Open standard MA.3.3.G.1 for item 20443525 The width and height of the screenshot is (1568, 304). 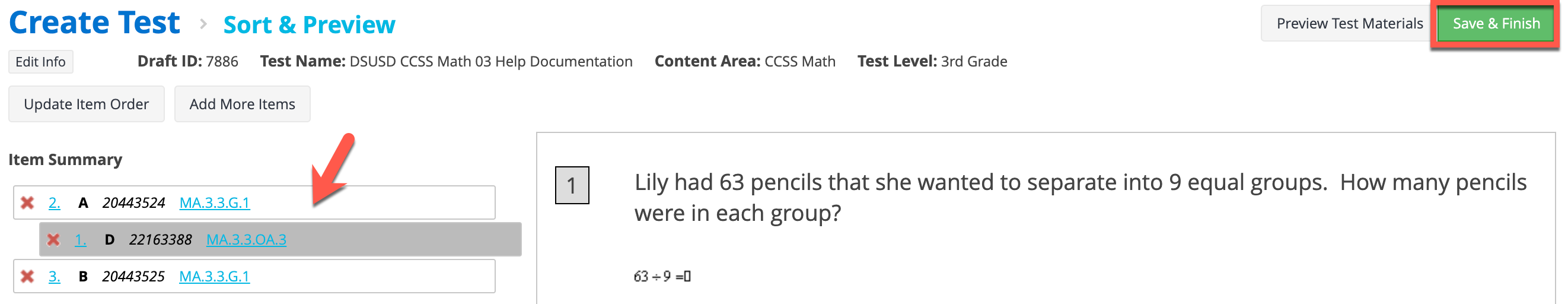pos(214,277)
